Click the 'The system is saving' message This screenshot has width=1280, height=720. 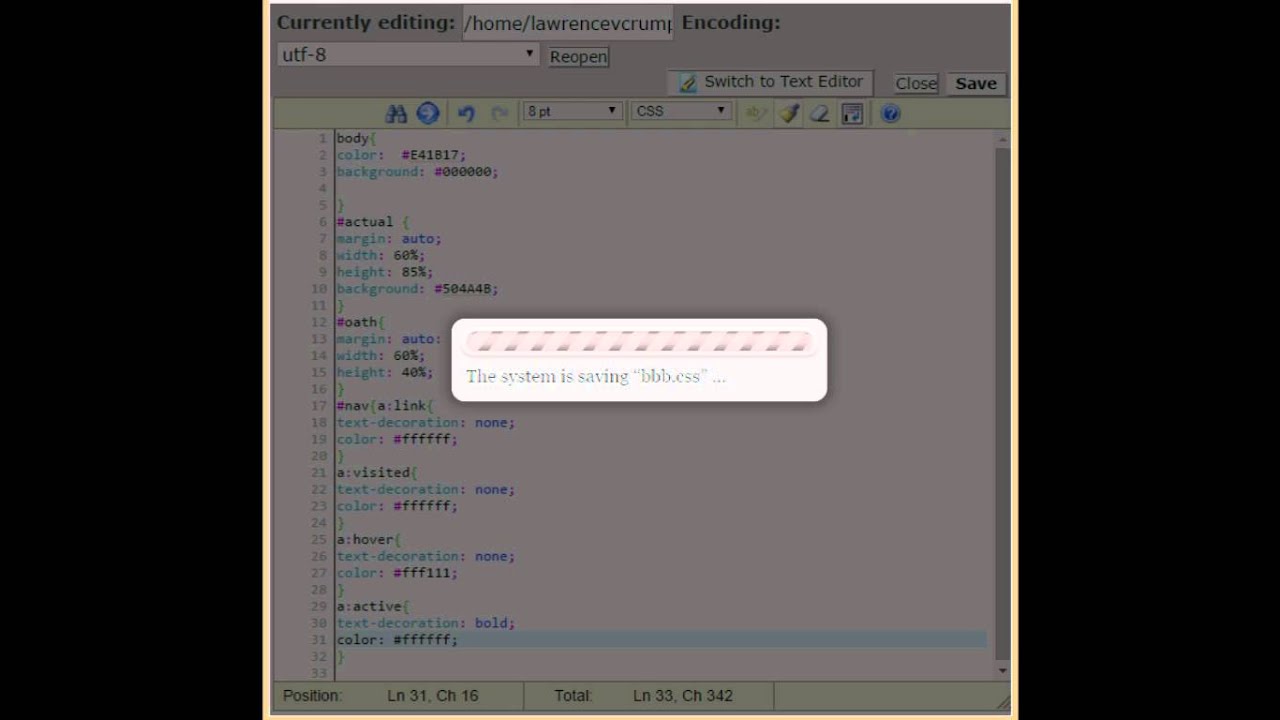(596, 377)
